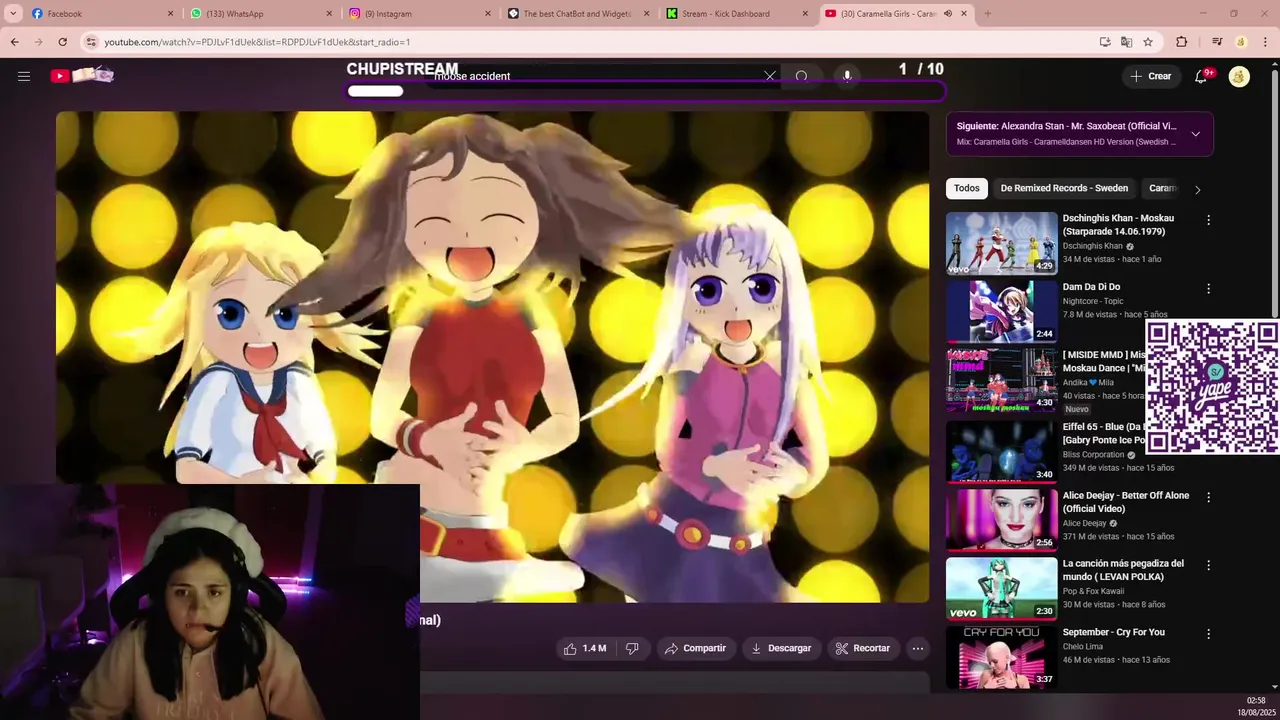Go back with browser back arrow
1280x720 pixels.
tap(14, 42)
